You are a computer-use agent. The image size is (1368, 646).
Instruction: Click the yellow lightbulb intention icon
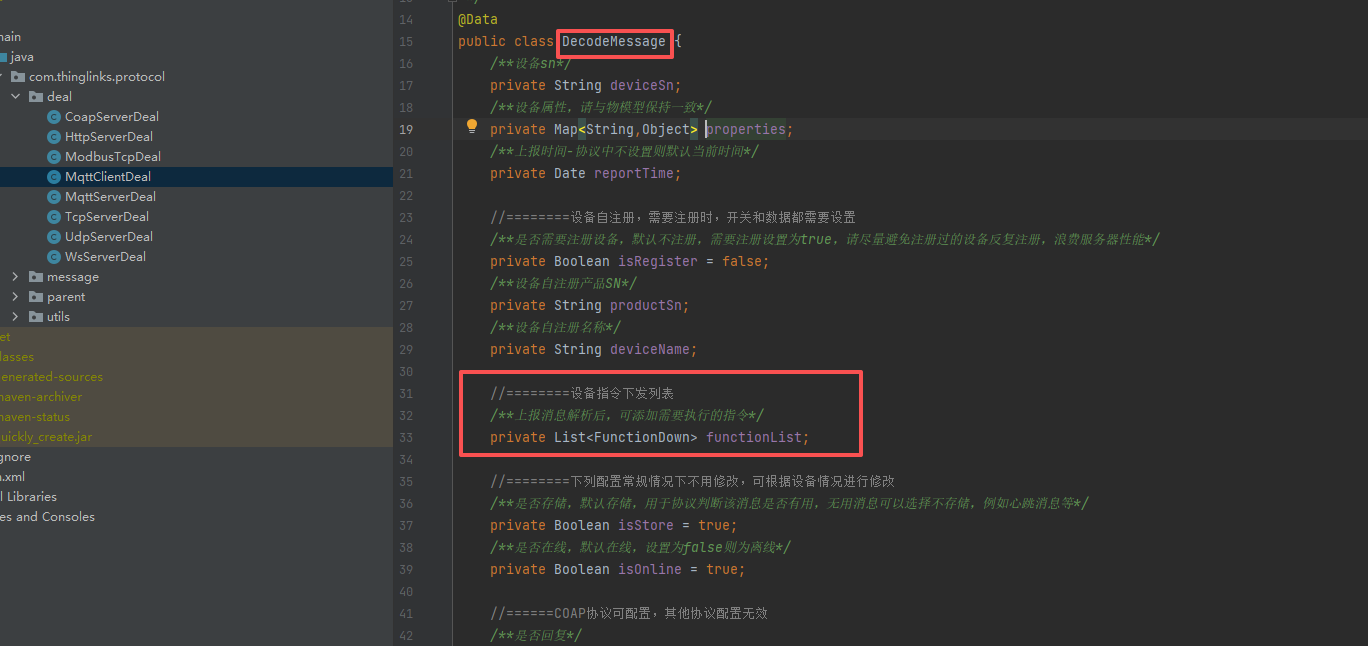coord(473,127)
